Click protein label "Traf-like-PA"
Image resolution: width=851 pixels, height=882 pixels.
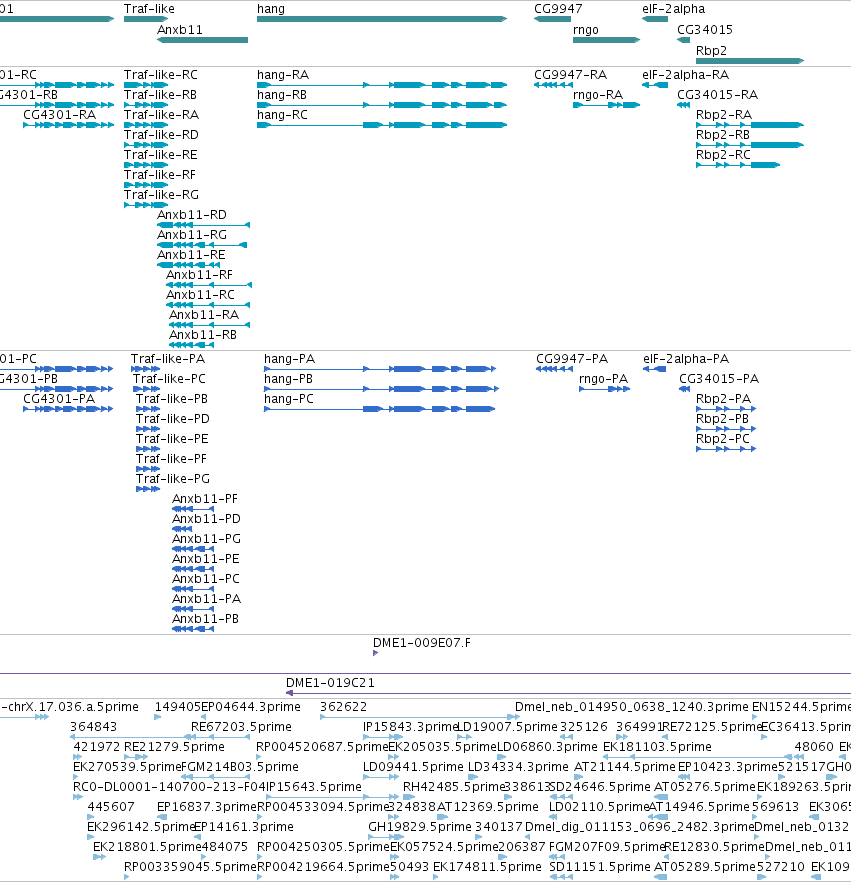coord(168,359)
